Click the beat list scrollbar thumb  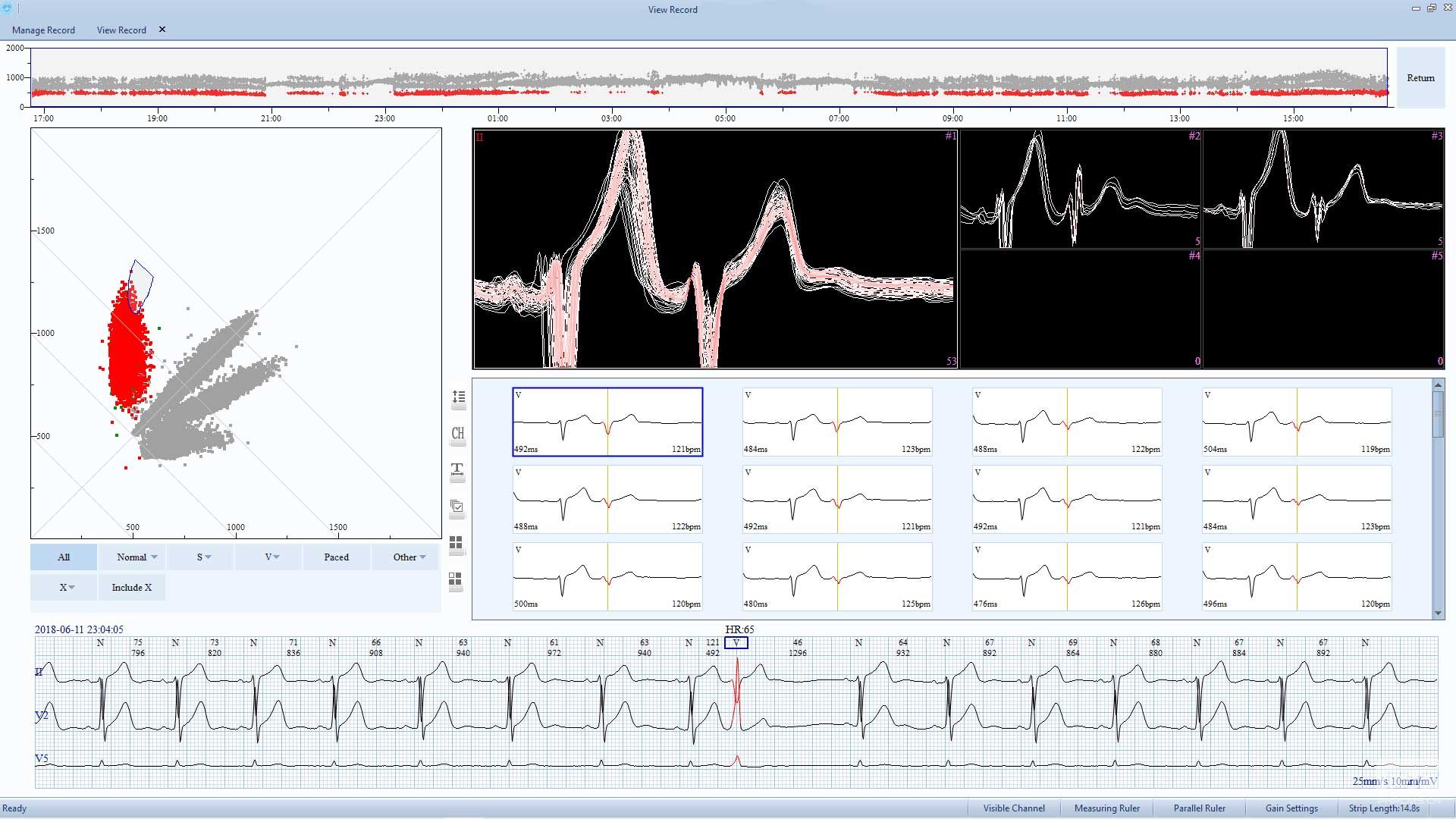coord(1438,413)
